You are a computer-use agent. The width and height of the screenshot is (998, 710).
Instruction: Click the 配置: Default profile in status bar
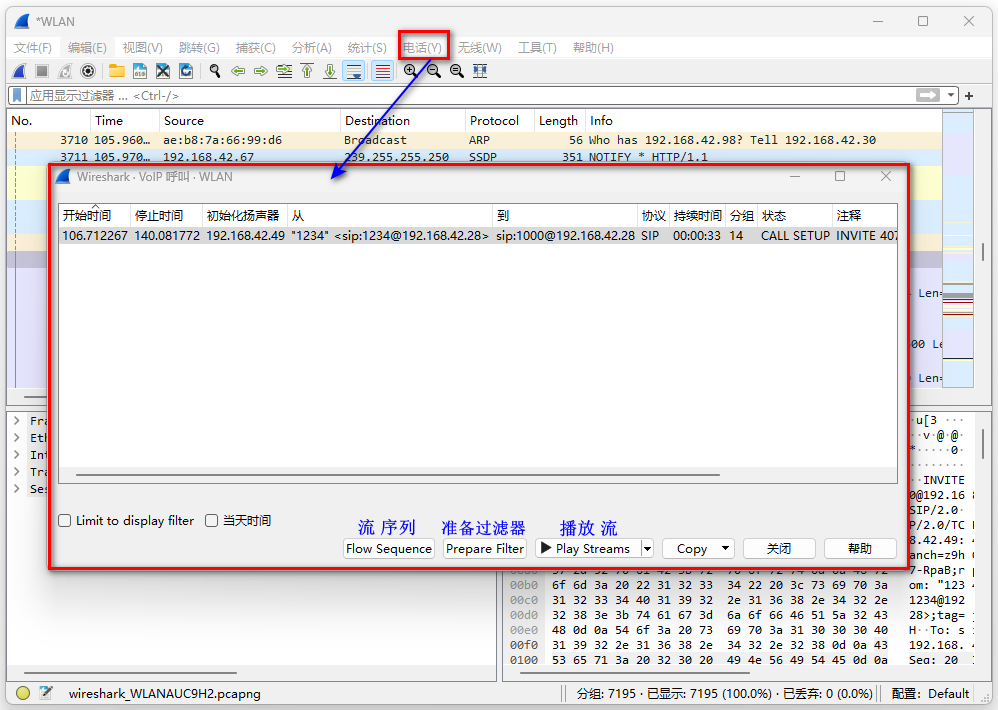pos(930,693)
